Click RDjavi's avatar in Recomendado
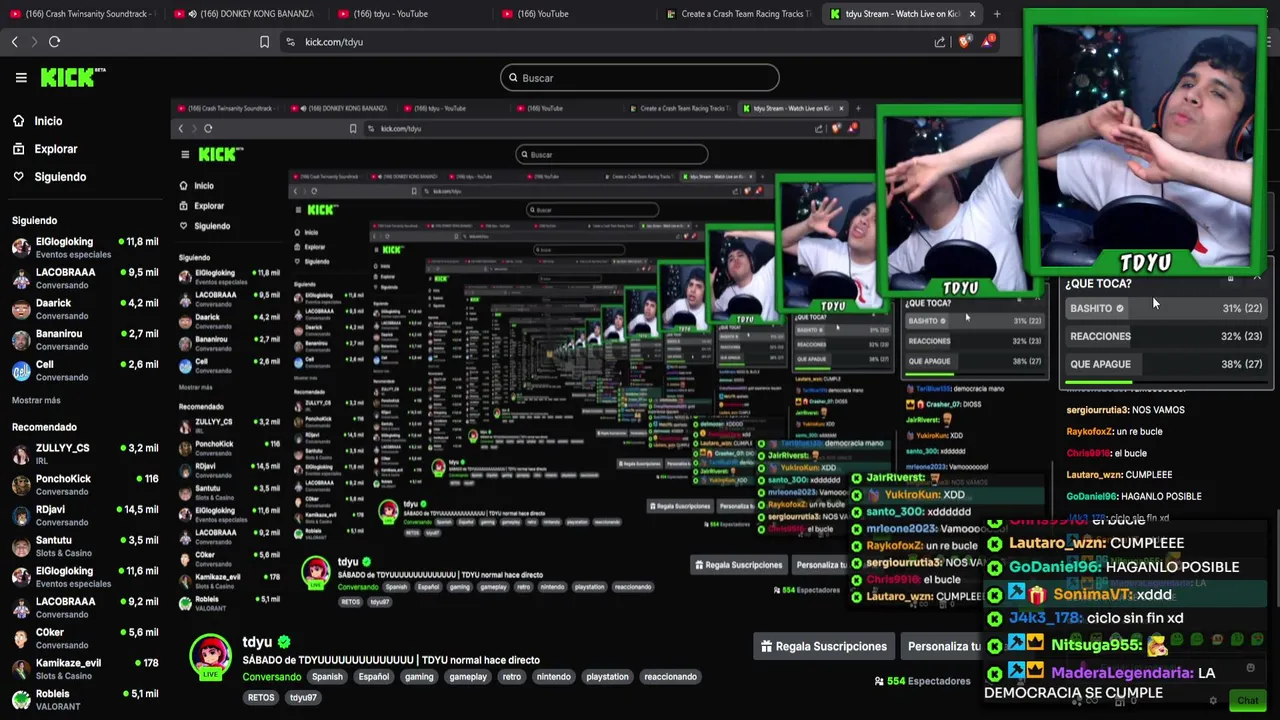The width and height of the screenshot is (1280, 720). tap(21, 515)
